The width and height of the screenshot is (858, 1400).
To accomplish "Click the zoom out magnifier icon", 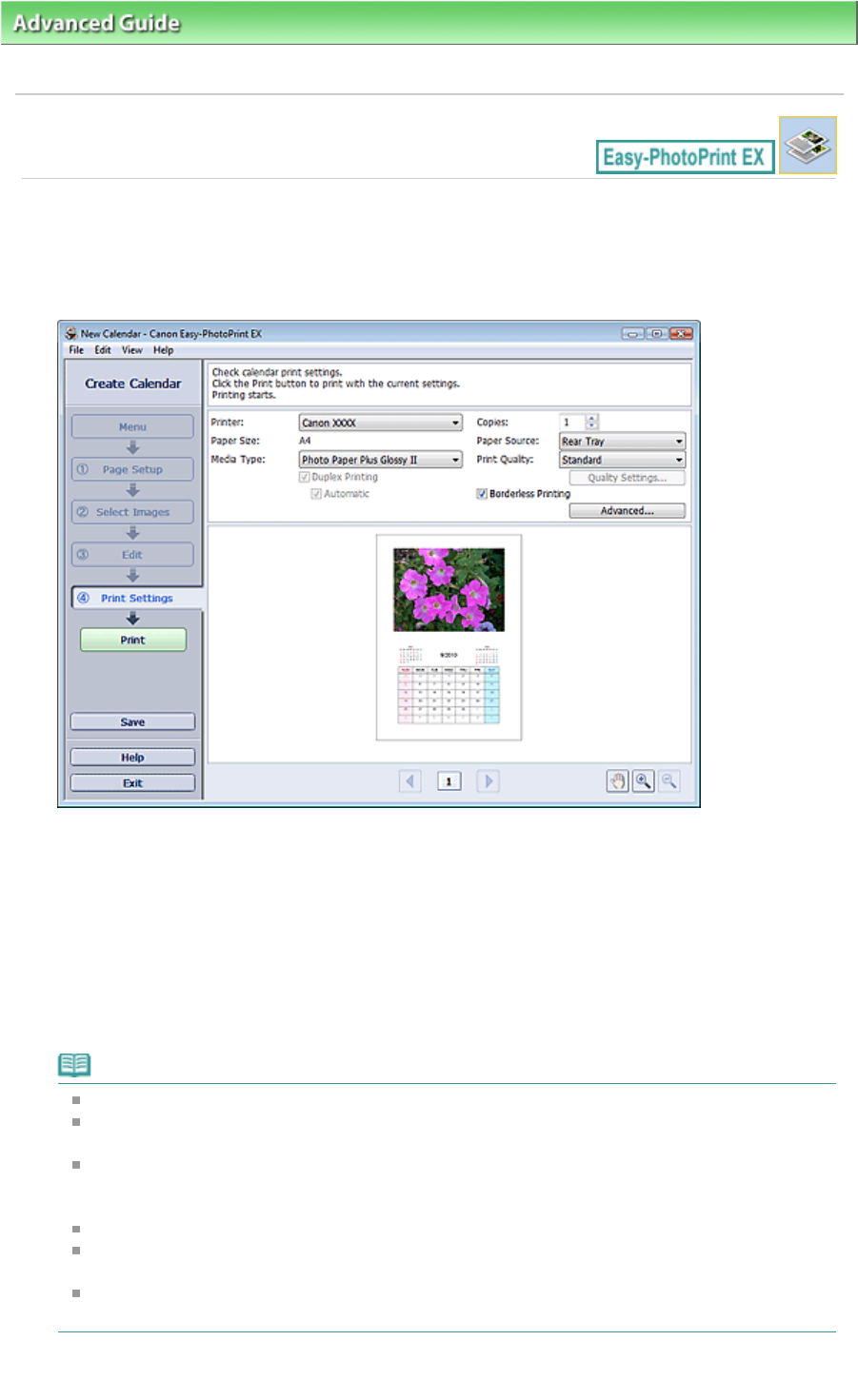I will pos(669,781).
